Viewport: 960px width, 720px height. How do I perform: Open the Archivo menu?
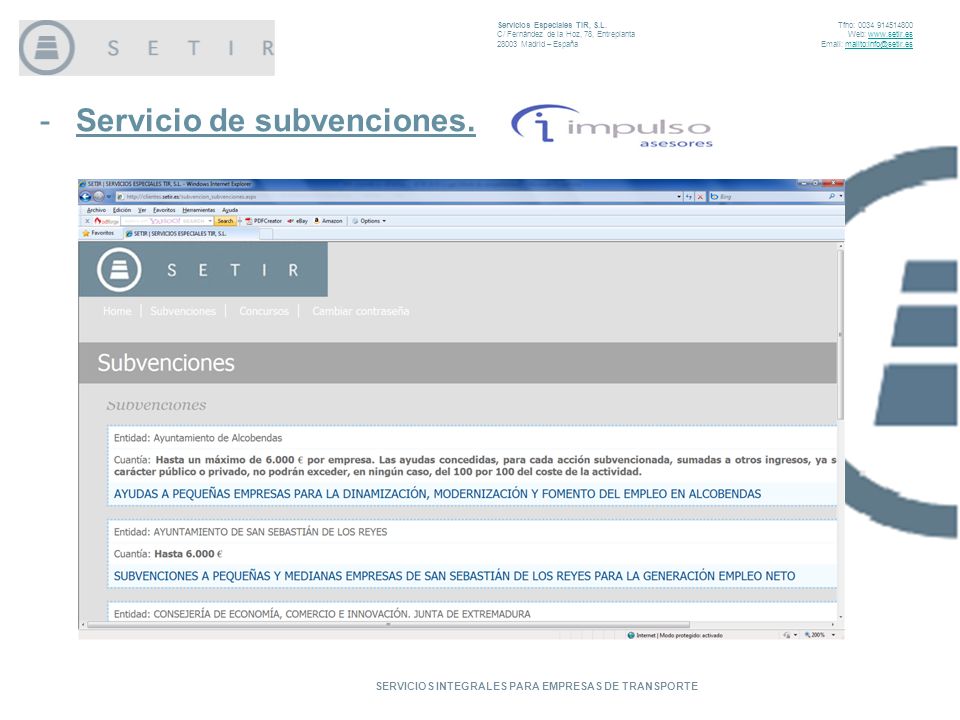[x=96, y=210]
